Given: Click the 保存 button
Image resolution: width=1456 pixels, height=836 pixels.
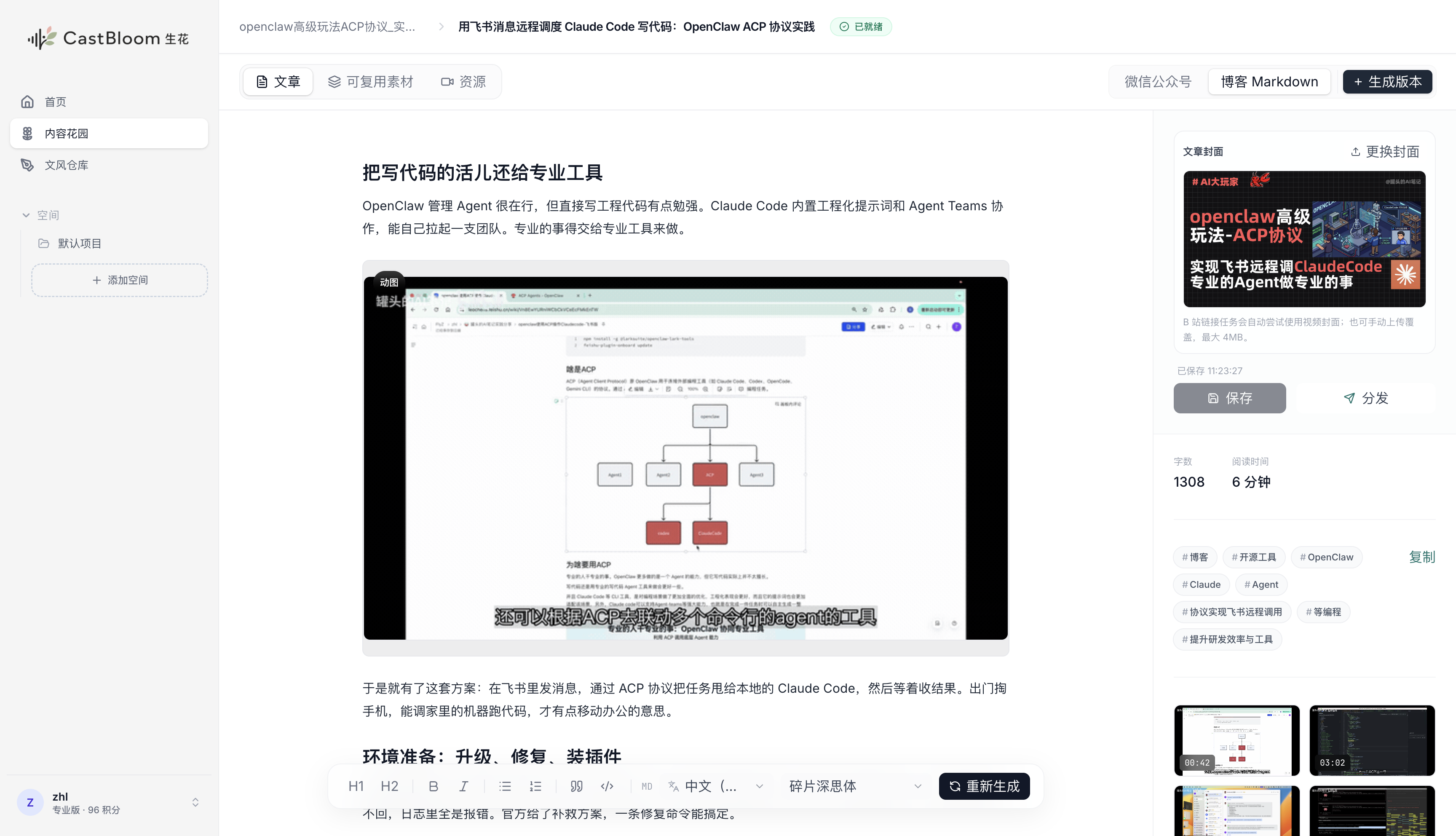Looking at the screenshot, I should click(1229, 398).
